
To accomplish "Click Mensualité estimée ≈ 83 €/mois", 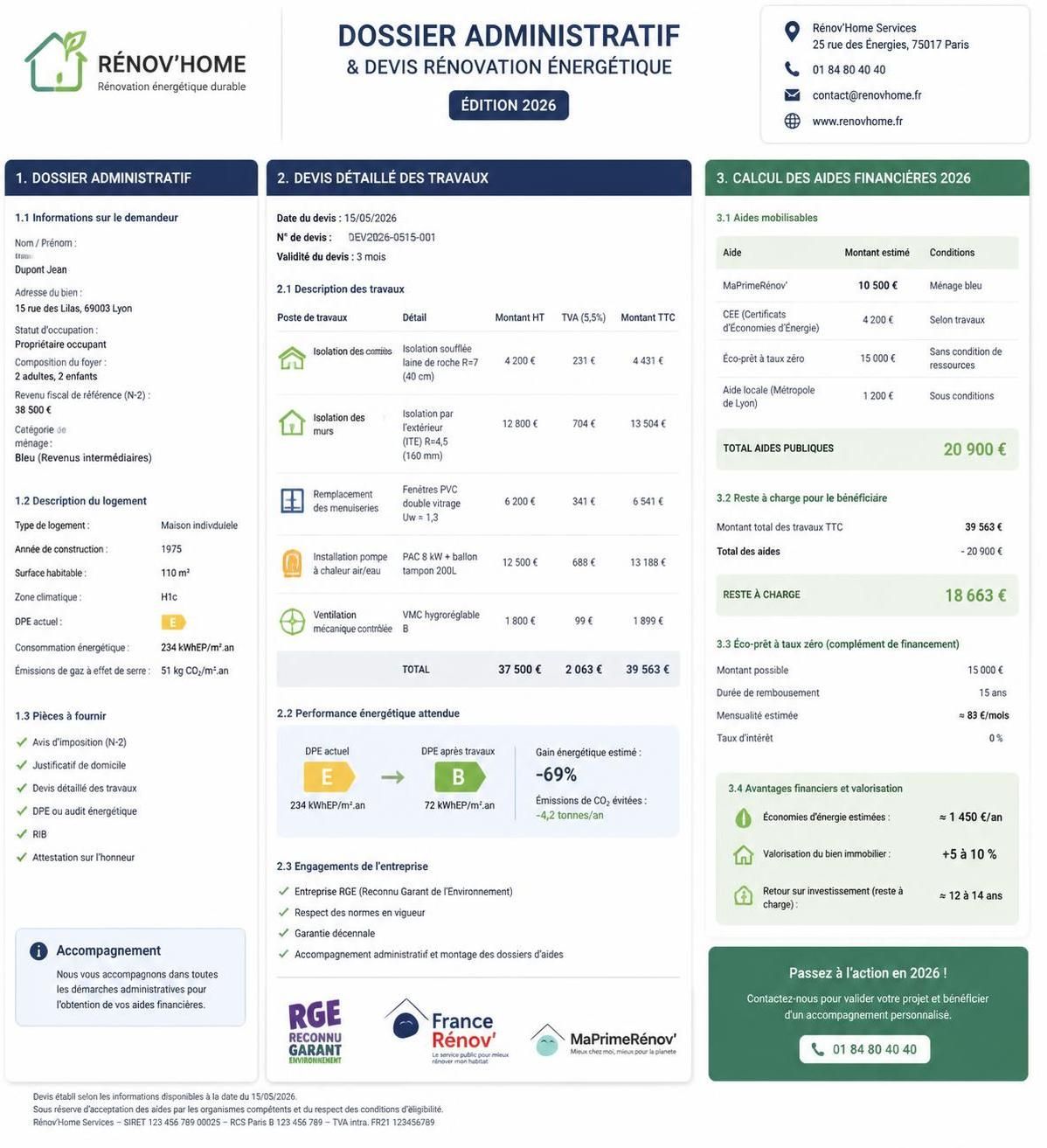I will [x=984, y=715].
